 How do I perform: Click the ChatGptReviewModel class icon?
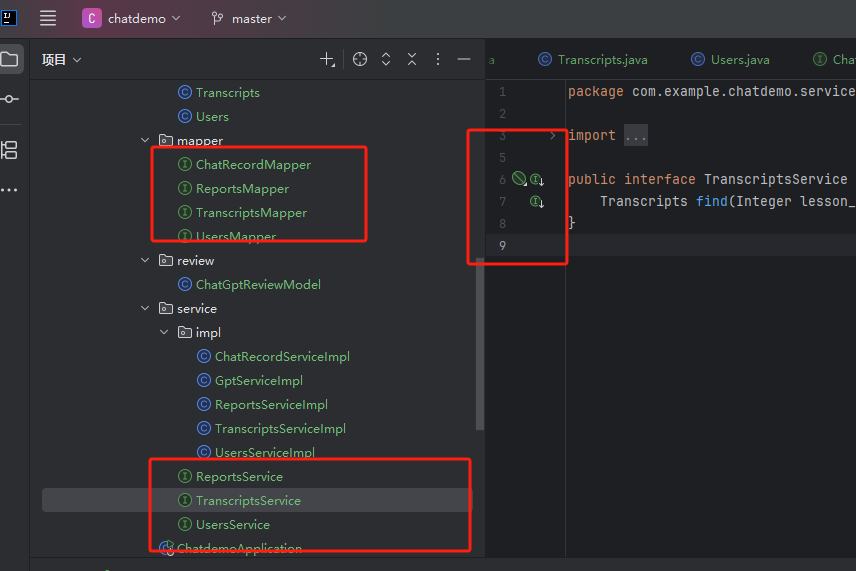[x=185, y=284]
